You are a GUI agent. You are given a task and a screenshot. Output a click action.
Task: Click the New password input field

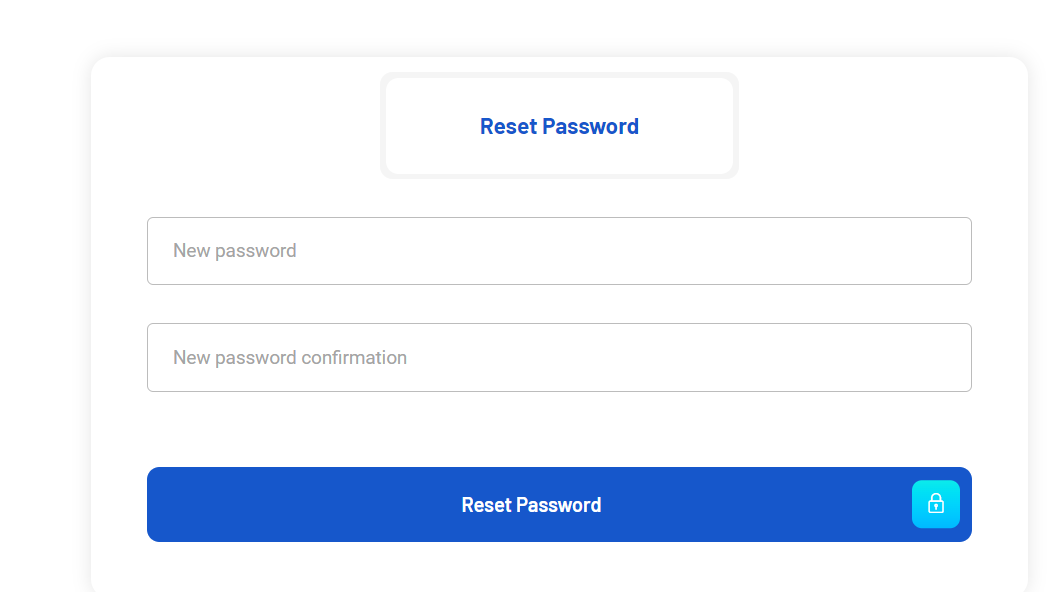pos(559,251)
